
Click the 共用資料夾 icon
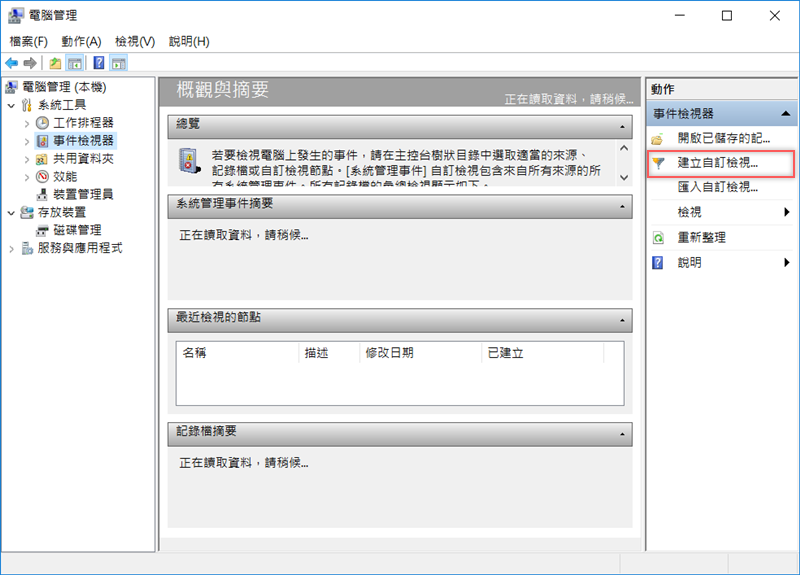[x=42, y=159]
